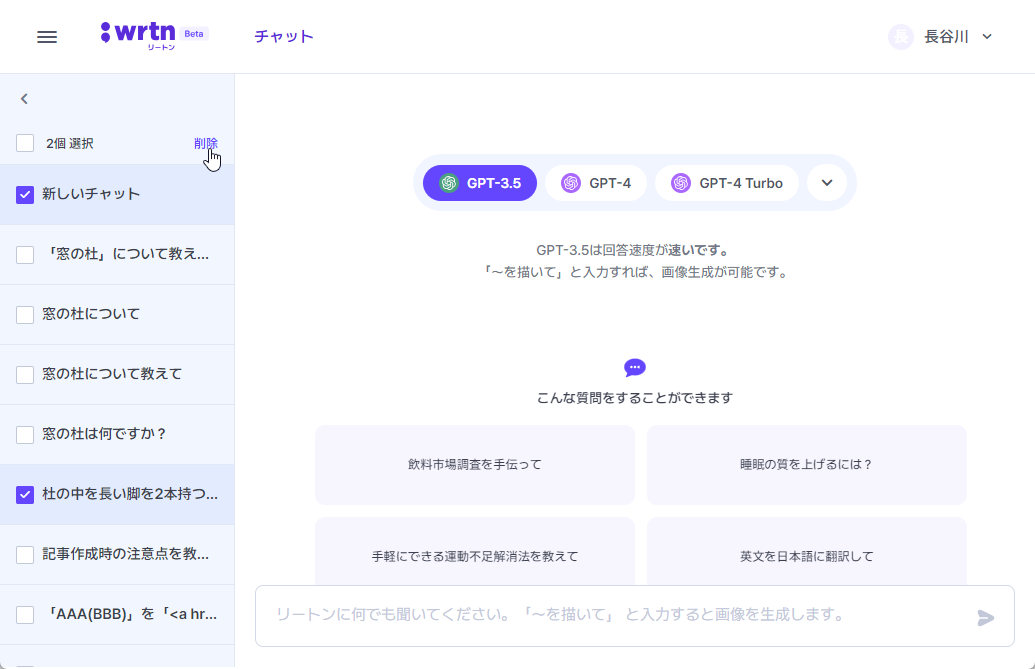Switch to the GPT-4 model tab
The width and height of the screenshot is (1035, 669).
(596, 183)
